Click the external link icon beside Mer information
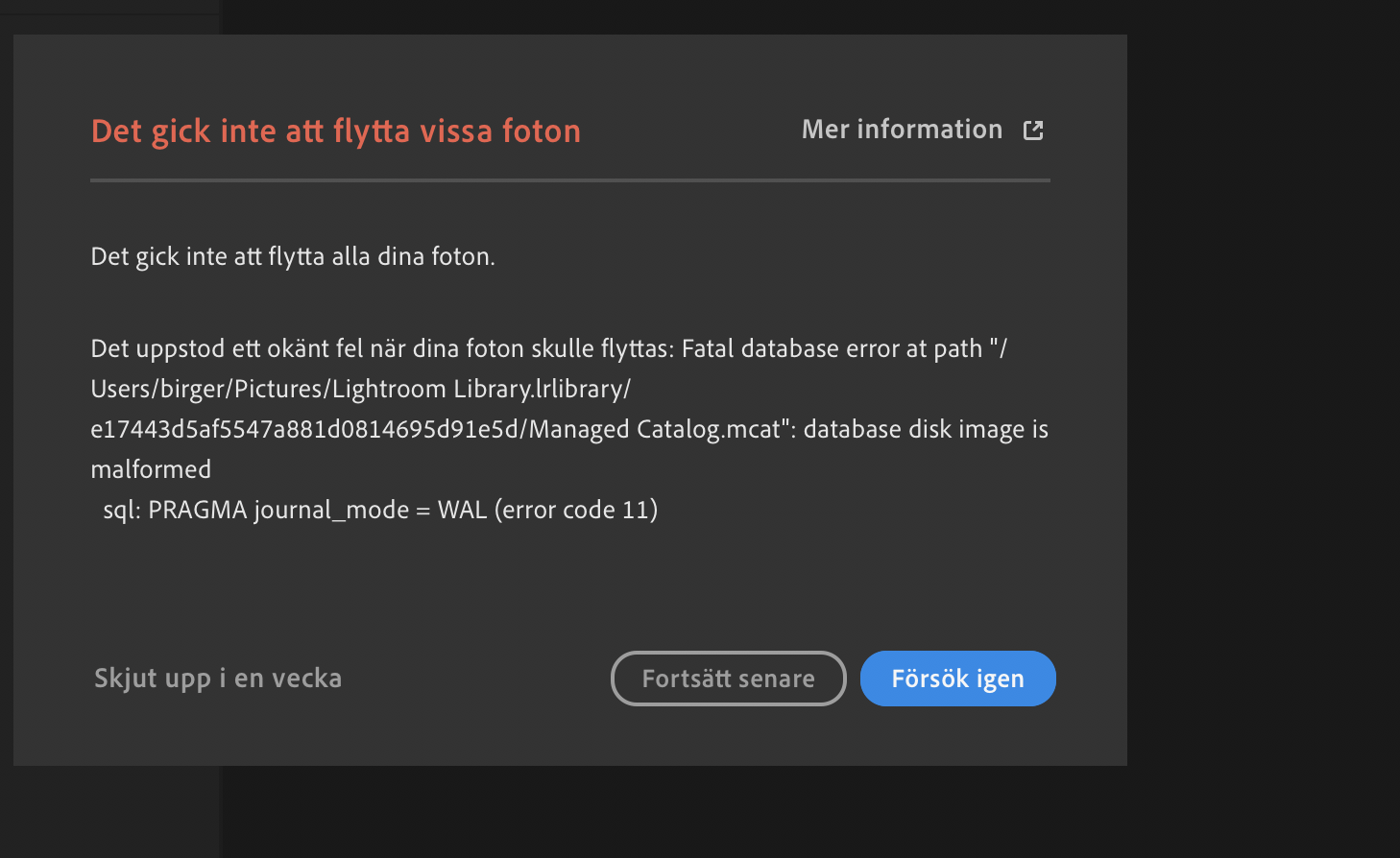The height and width of the screenshot is (858, 1400). [x=1033, y=131]
